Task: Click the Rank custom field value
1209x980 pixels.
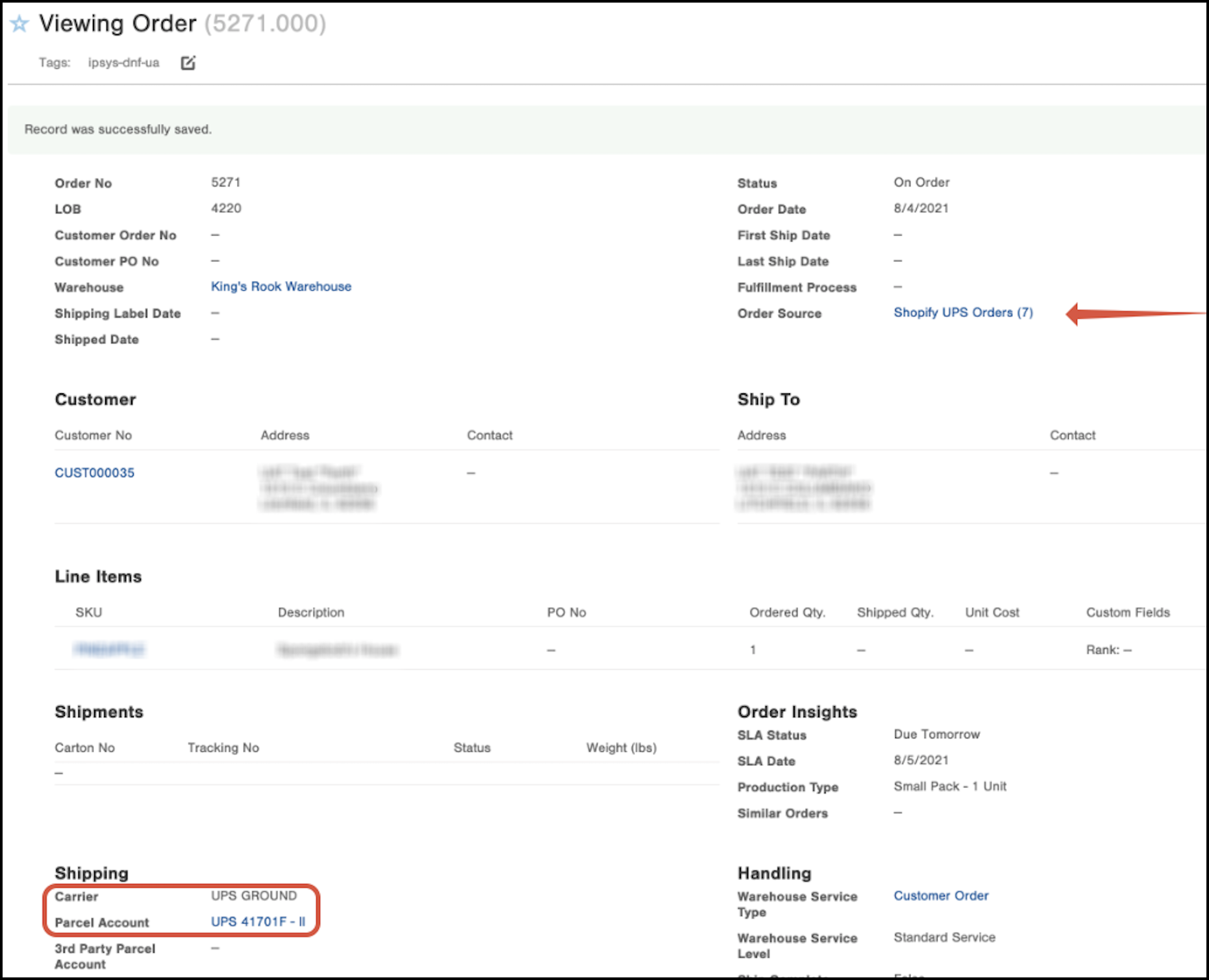Action: click(1108, 650)
